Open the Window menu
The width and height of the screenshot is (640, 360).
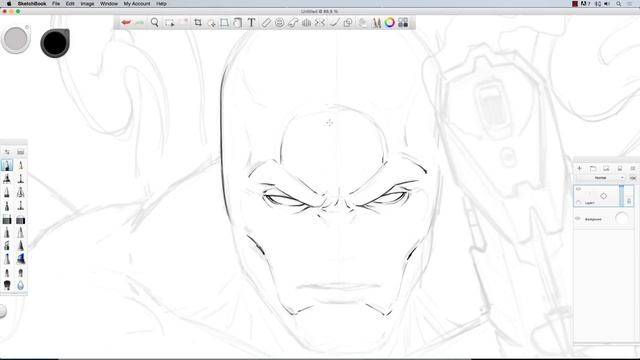pyautogui.click(x=109, y=4)
